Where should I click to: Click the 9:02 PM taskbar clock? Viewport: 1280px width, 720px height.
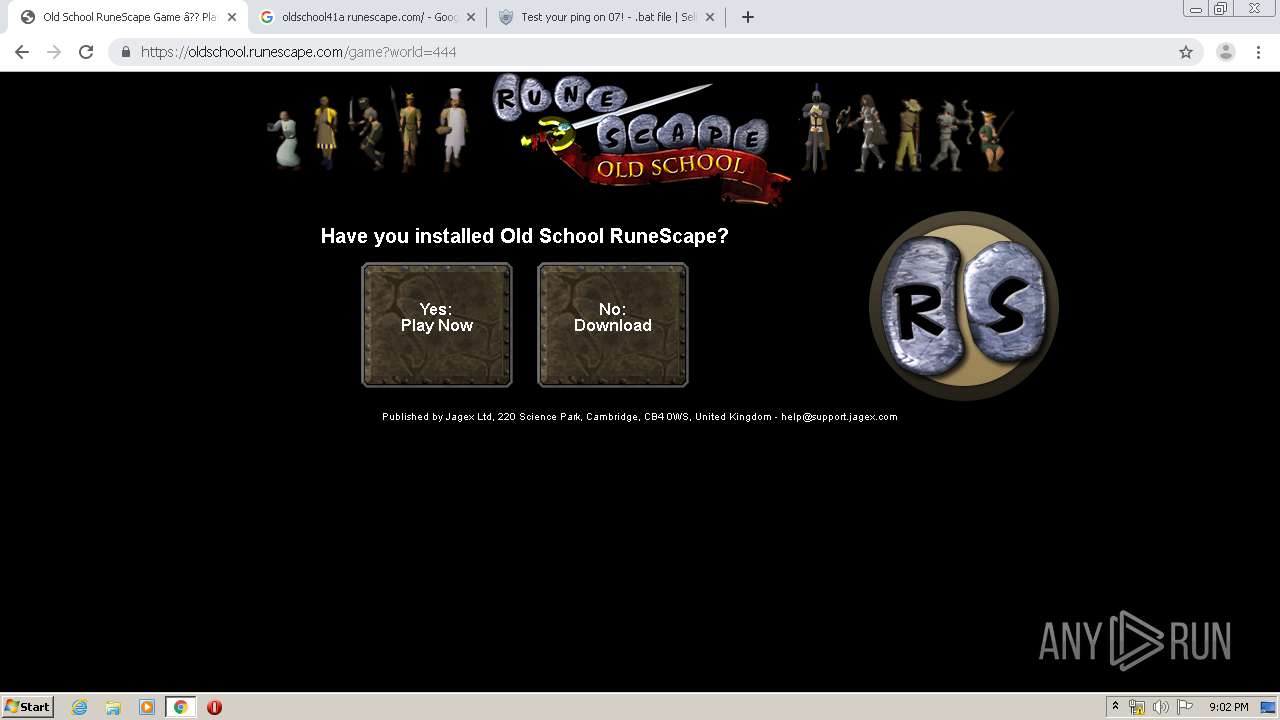point(1228,707)
